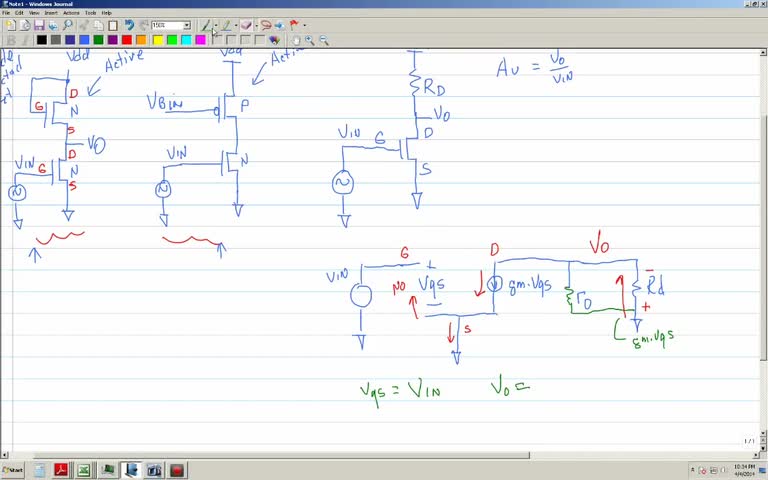Open the Actions menu
Viewport: 768px width, 480px height.
tap(71, 13)
